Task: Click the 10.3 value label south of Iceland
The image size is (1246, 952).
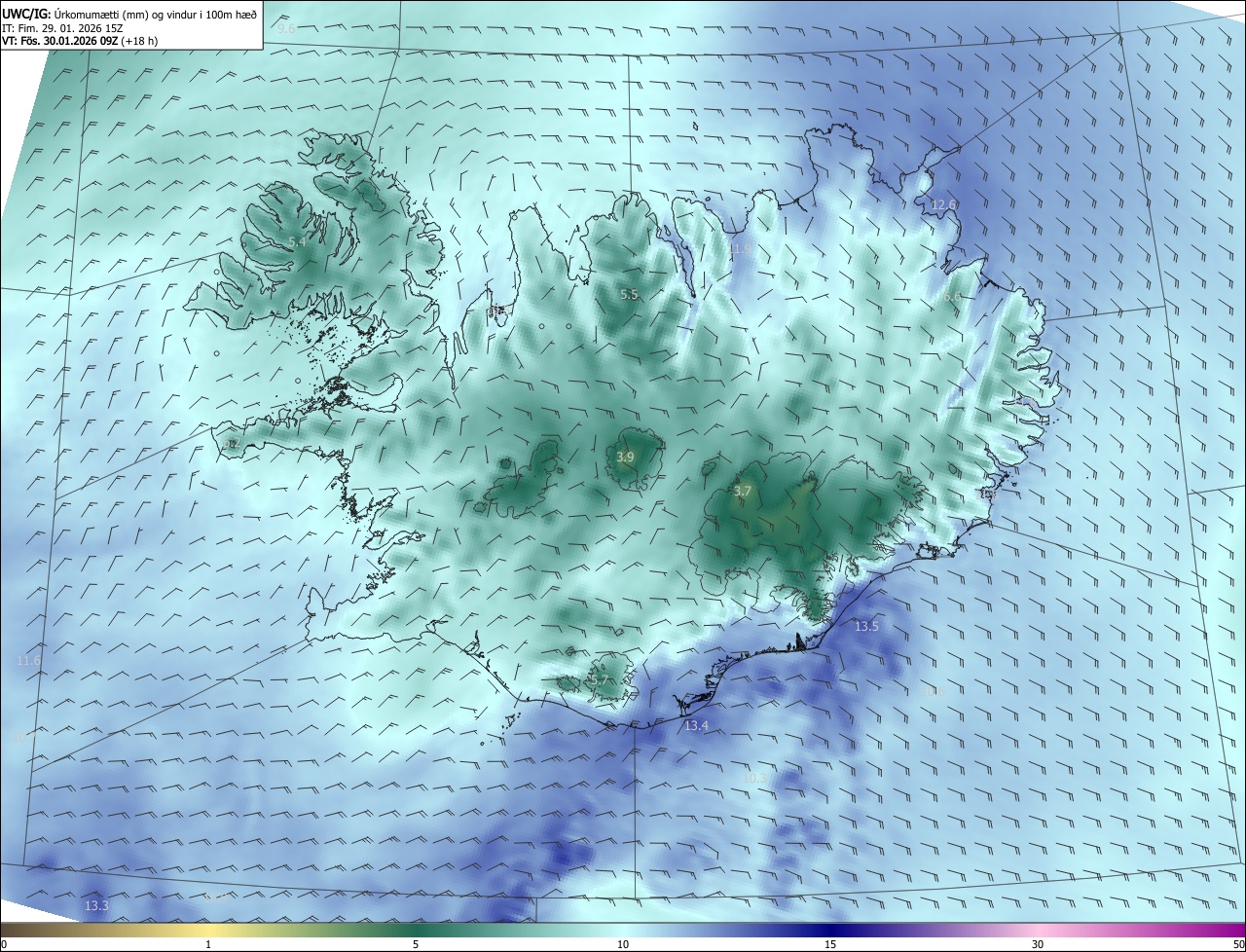Action: [x=753, y=777]
